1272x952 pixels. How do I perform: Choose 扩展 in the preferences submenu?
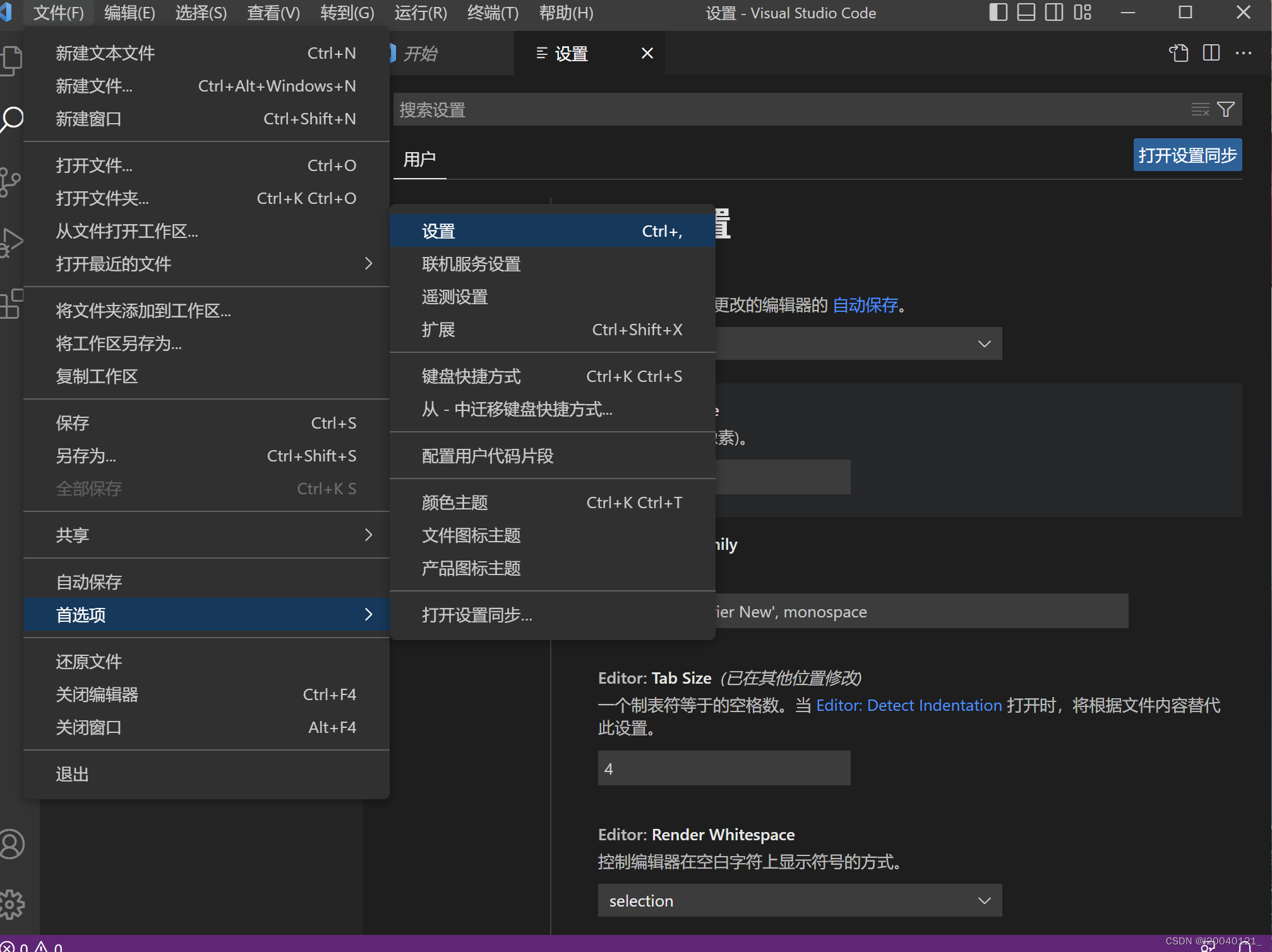552,330
